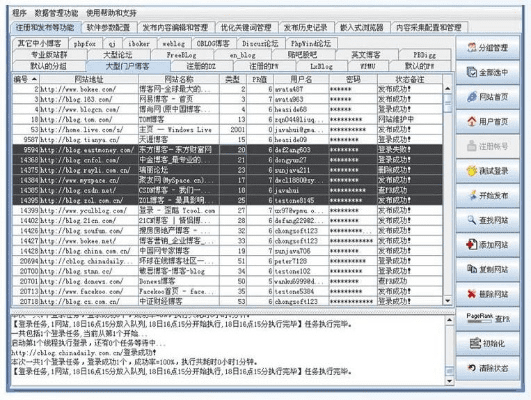Viewport: 531px width, 400px height.
Task: Select the 注册的DZ group tab
Action: pyautogui.click(x=201, y=66)
